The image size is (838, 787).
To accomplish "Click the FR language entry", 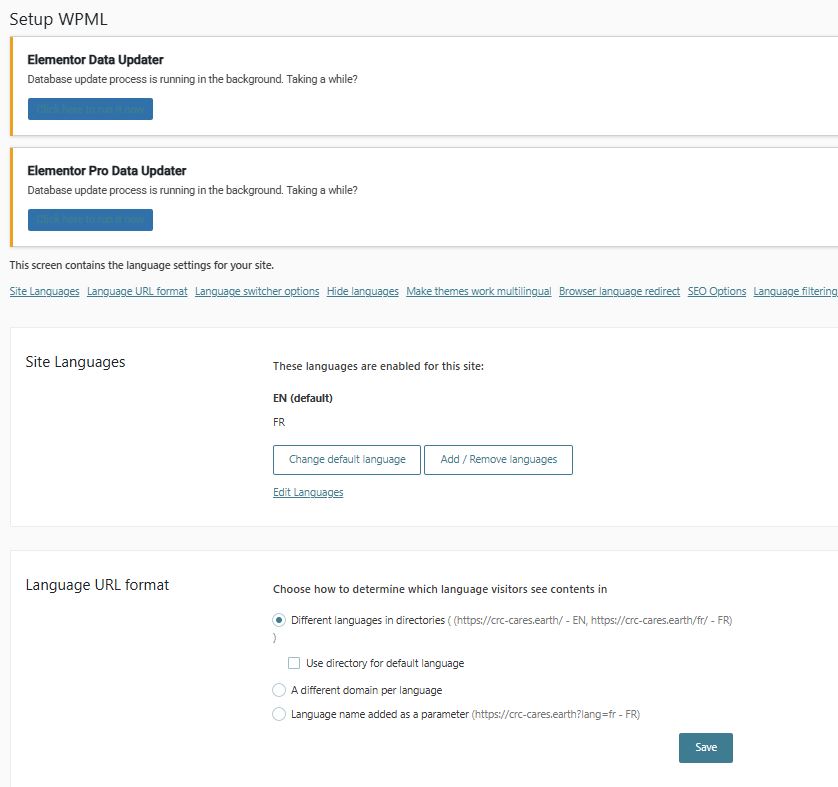I will [x=279, y=422].
